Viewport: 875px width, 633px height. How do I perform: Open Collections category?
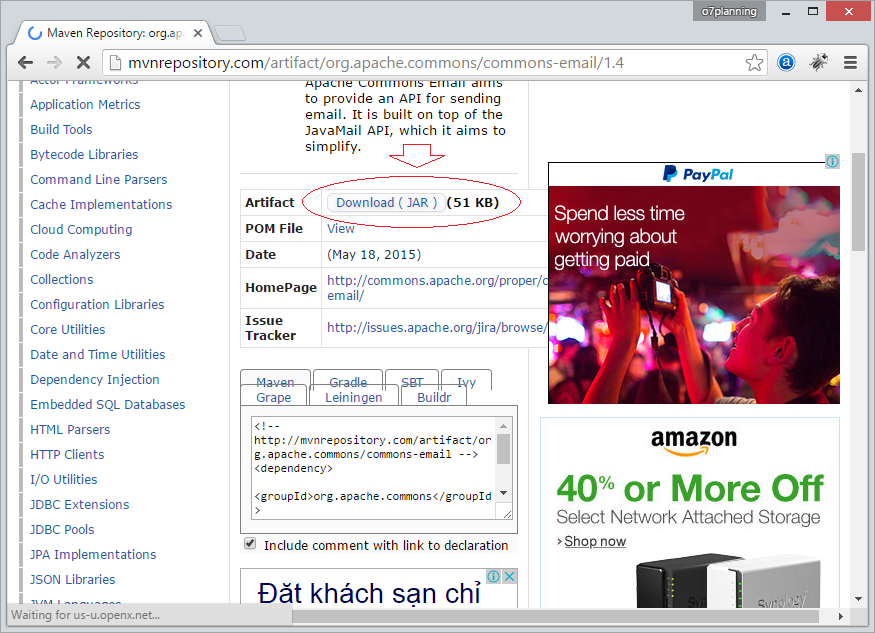coord(61,280)
